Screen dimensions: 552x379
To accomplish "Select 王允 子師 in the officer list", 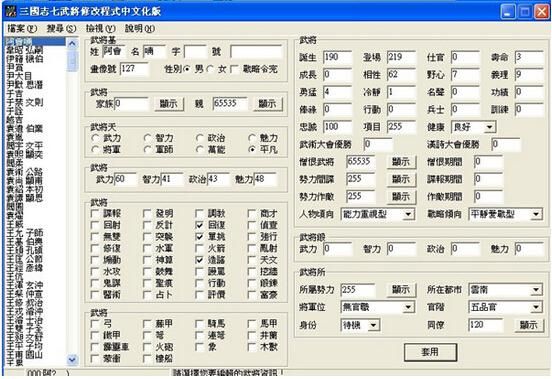I will [x=25, y=233].
